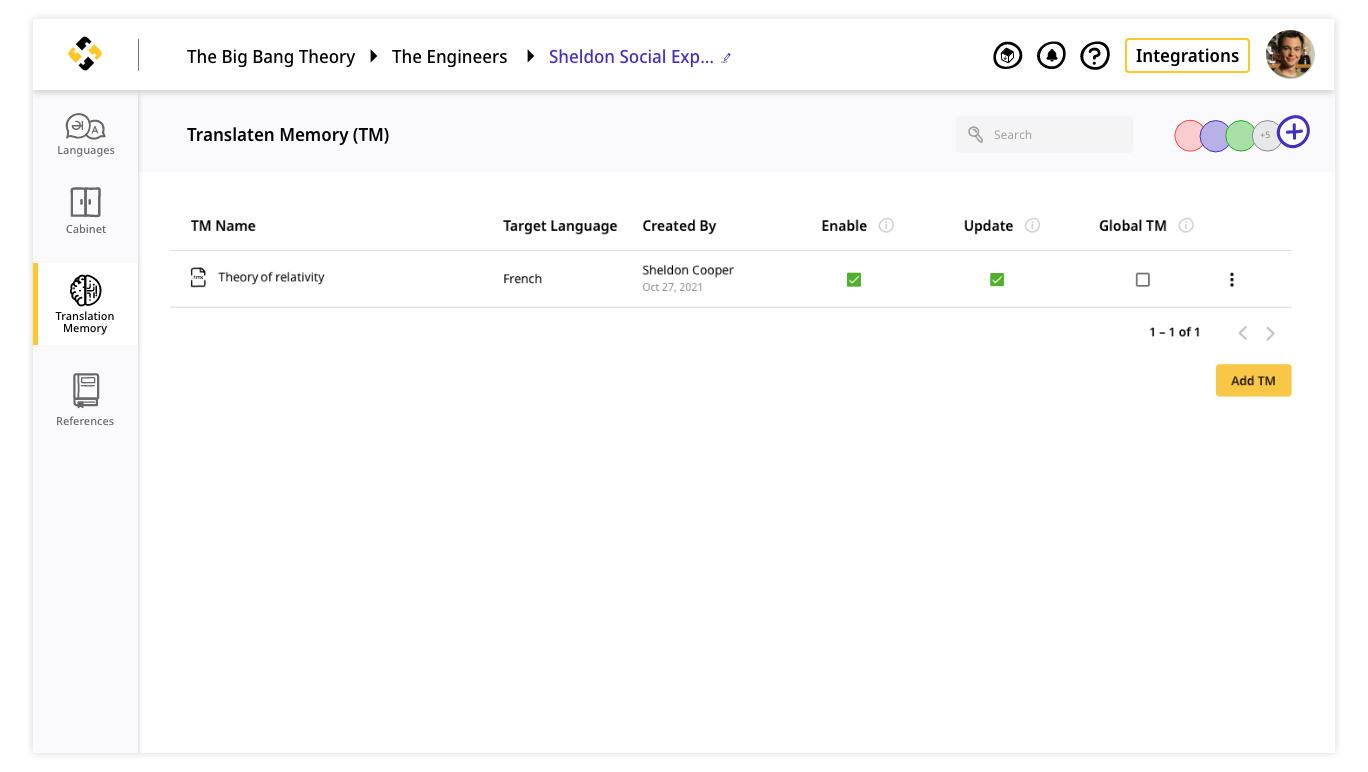The image size is (1368, 772).
Task: Click the purple member avatar circle
Action: pyautogui.click(x=1216, y=135)
